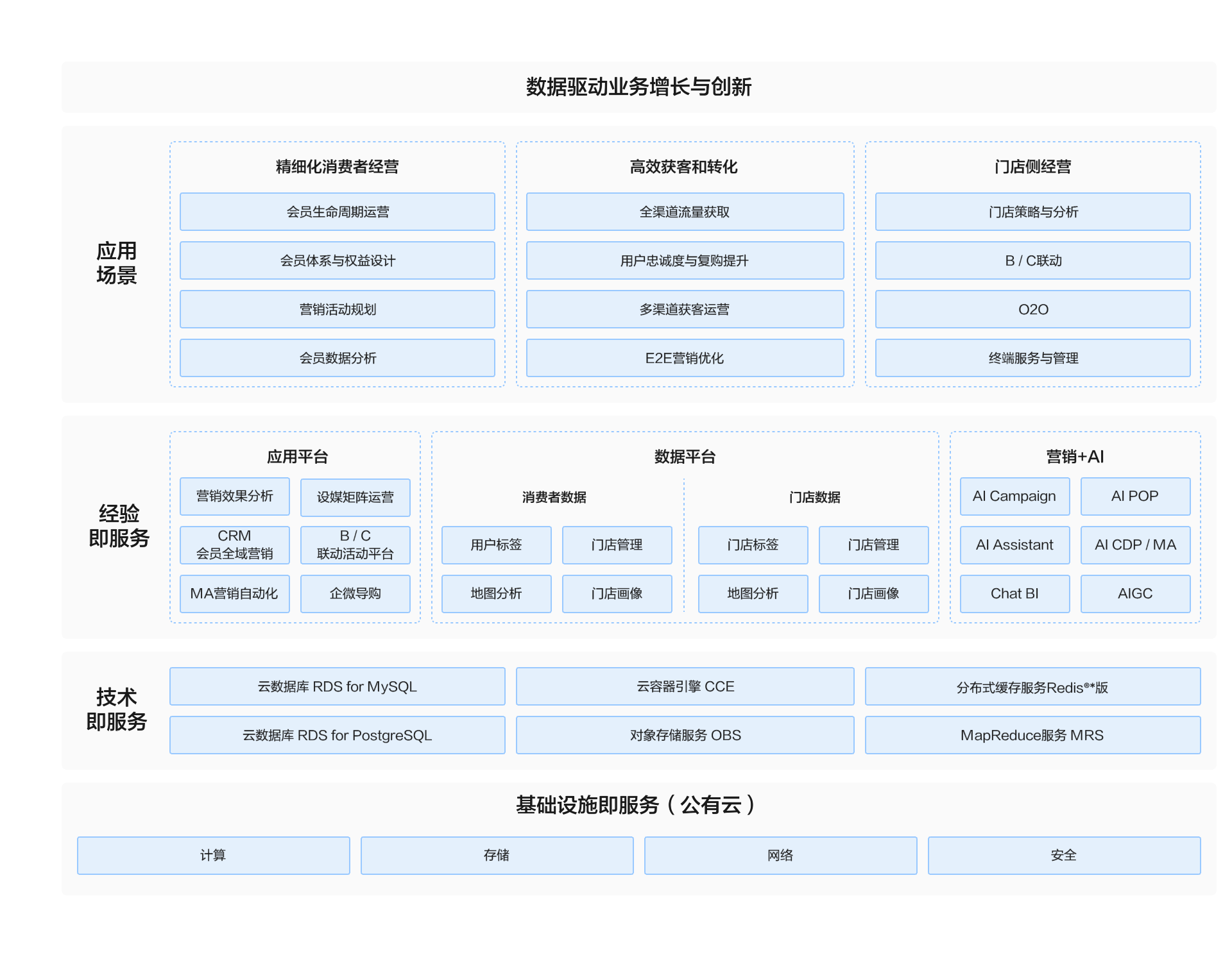Viewport: 1232px width, 957px height.
Task: Click the 门店策略与分析 box
Action: coord(1033,212)
